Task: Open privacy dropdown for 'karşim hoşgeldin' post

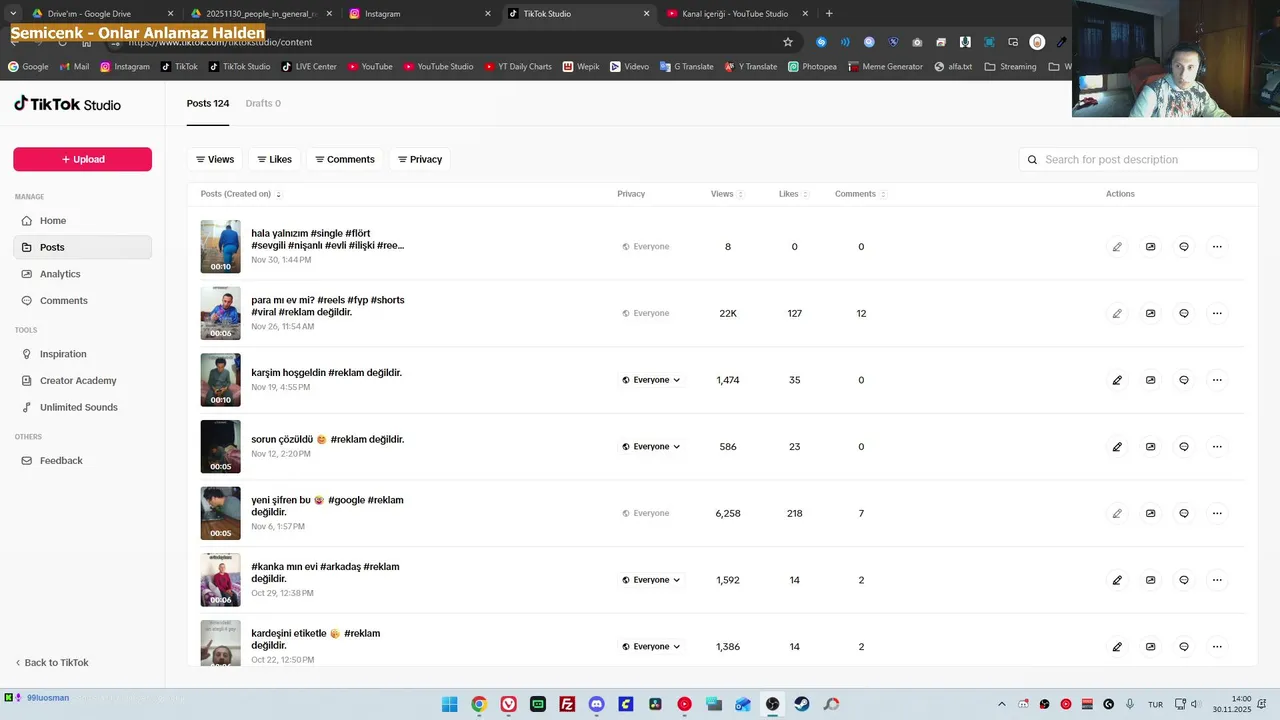Action: tap(651, 380)
